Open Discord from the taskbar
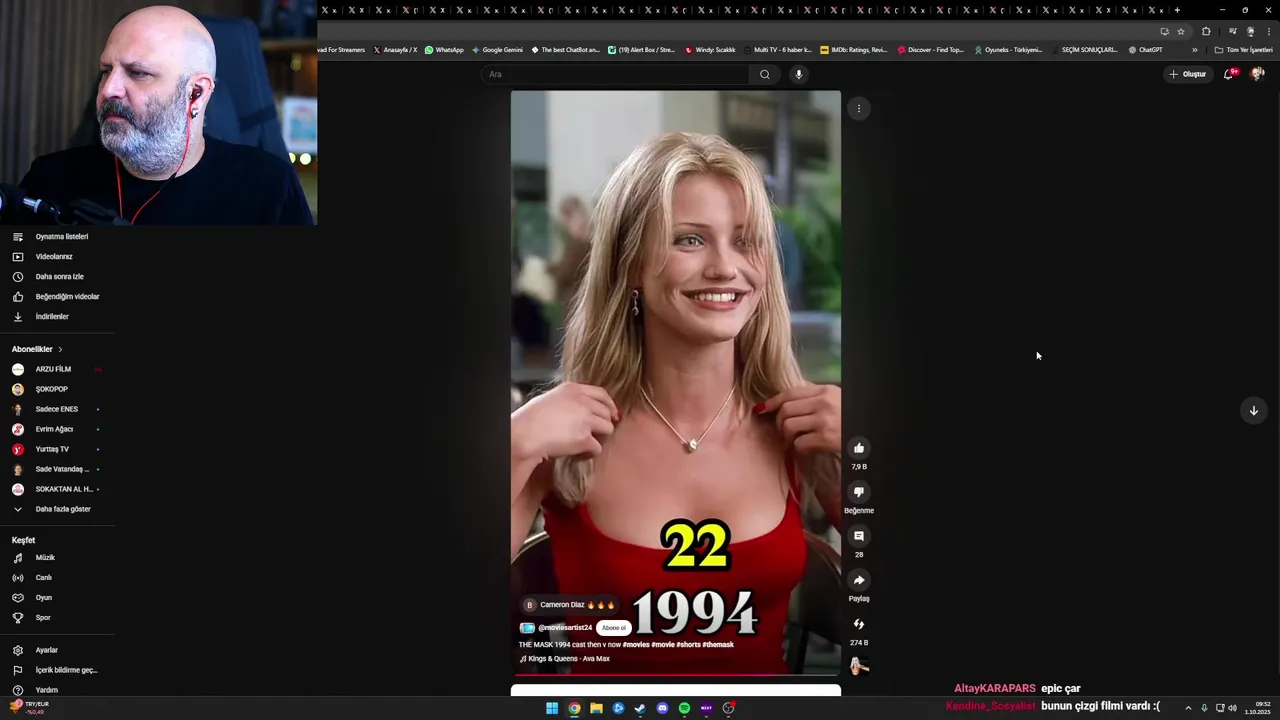Screen dimensions: 1280x720 (662, 708)
